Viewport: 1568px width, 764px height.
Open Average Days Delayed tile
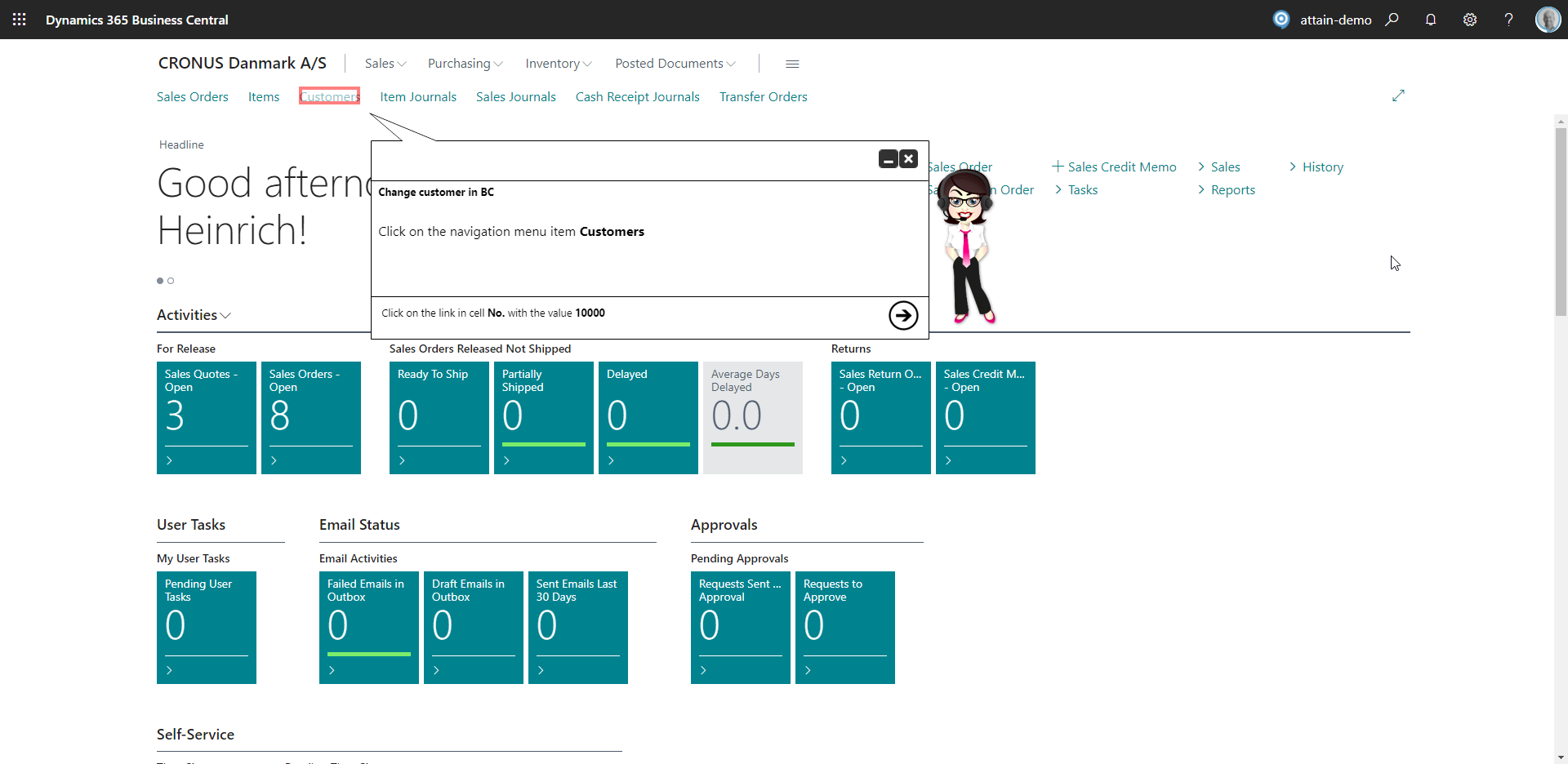pos(753,418)
